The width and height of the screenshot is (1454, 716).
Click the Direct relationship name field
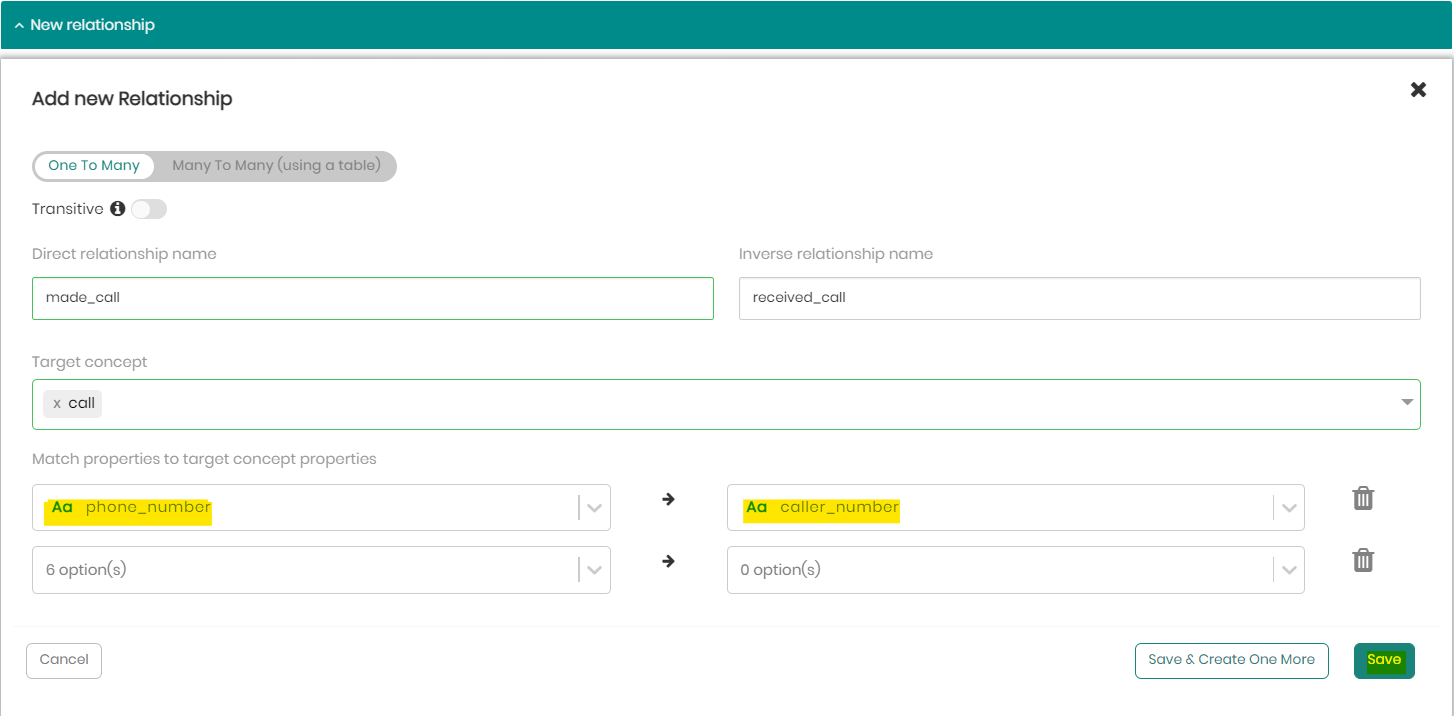(372, 298)
